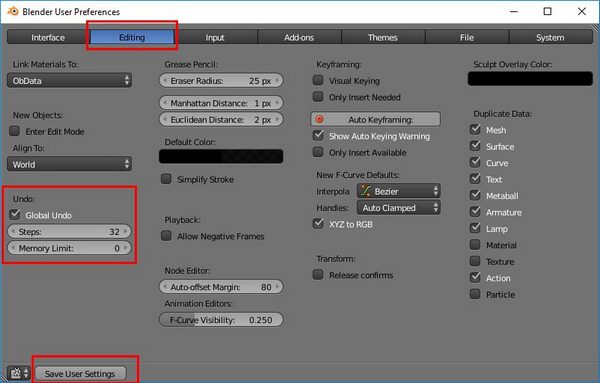Select the Editing tab
Image resolution: width=600 pixels, height=383 pixels.
pos(132,37)
